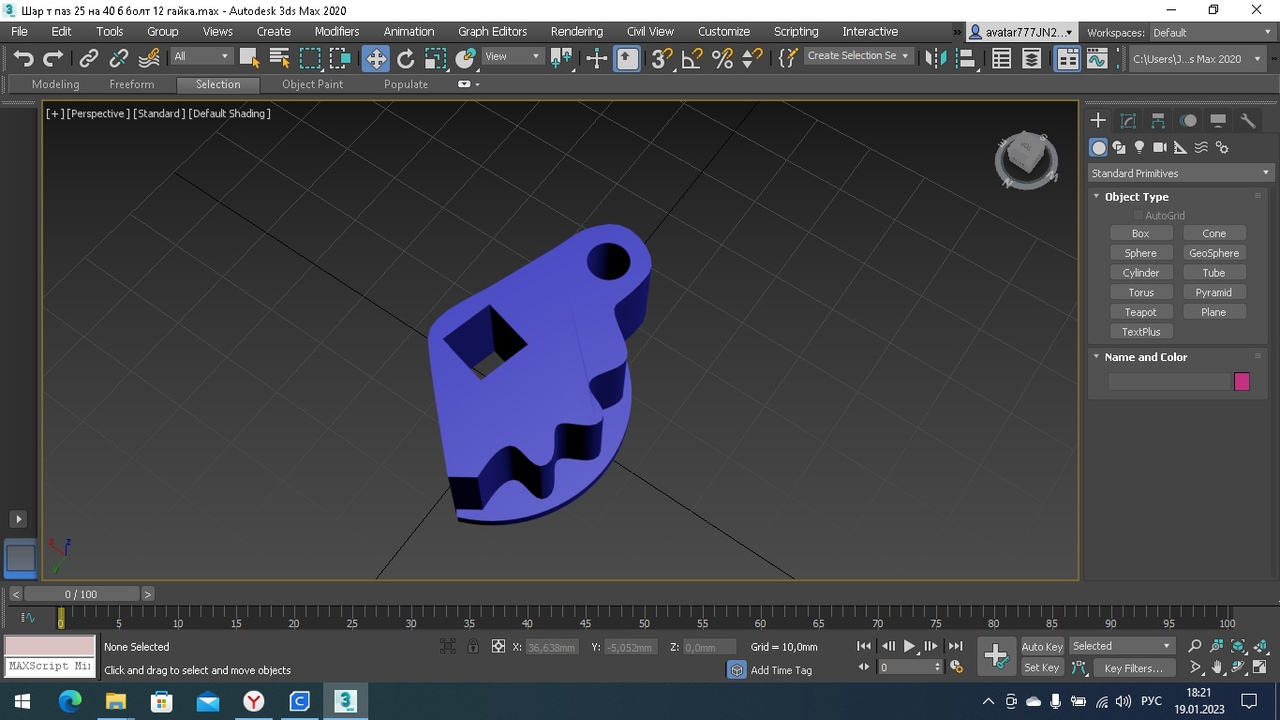Image resolution: width=1280 pixels, height=720 pixels.
Task: Choose the Select Object tool
Action: (x=249, y=59)
